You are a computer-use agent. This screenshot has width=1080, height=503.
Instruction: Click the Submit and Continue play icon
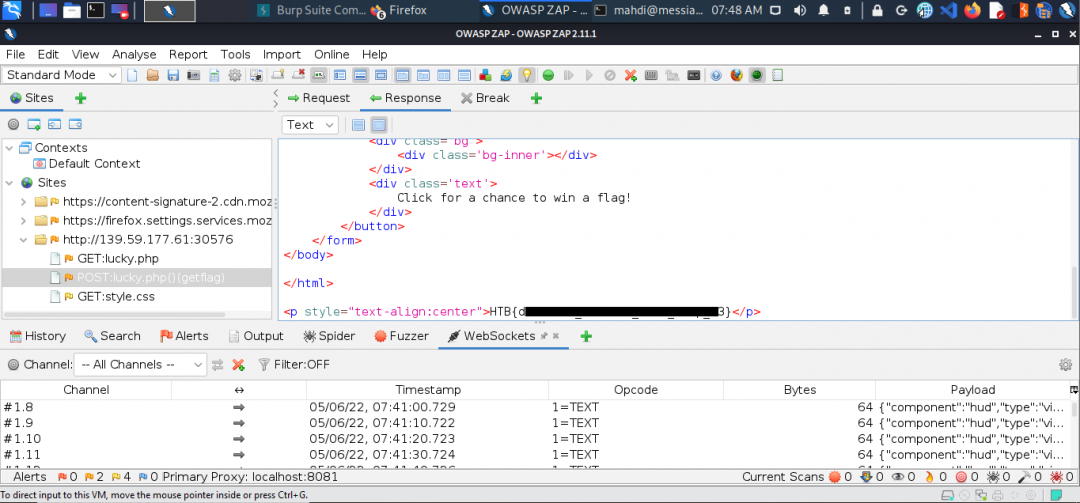pos(590,75)
